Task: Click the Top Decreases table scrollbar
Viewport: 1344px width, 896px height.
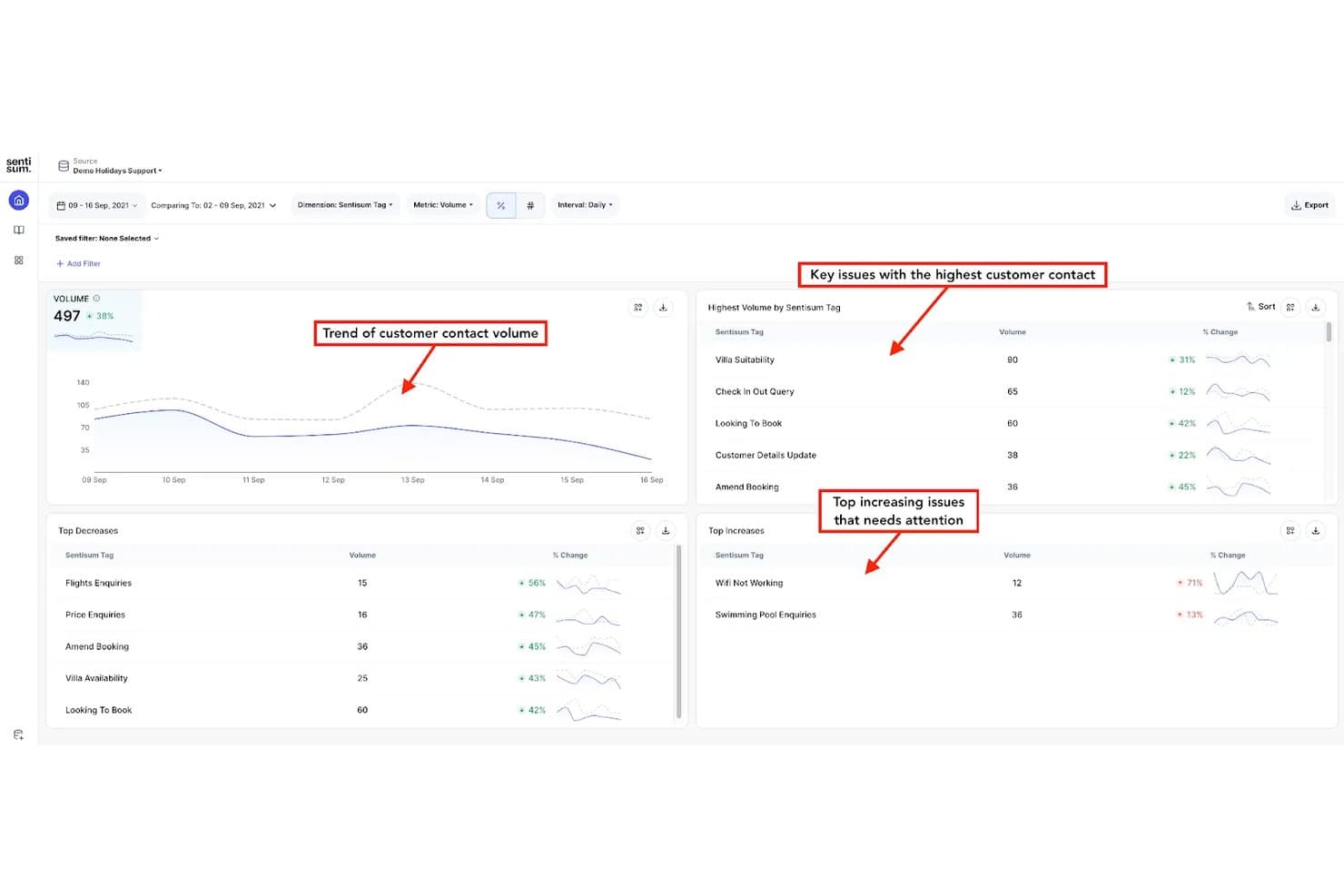Action: [678, 632]
